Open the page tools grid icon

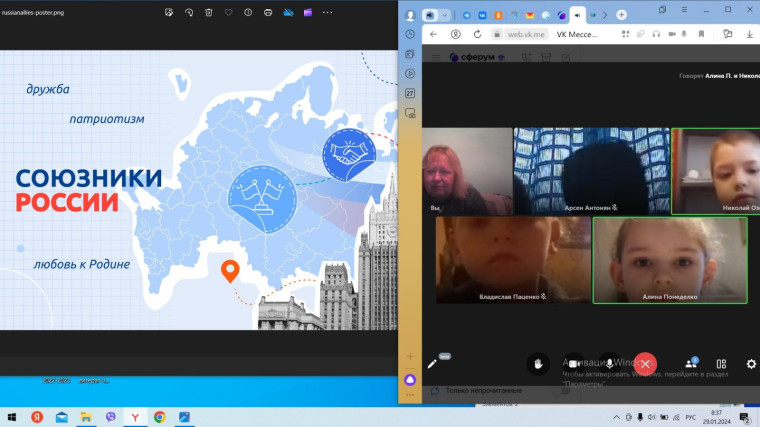626,34
